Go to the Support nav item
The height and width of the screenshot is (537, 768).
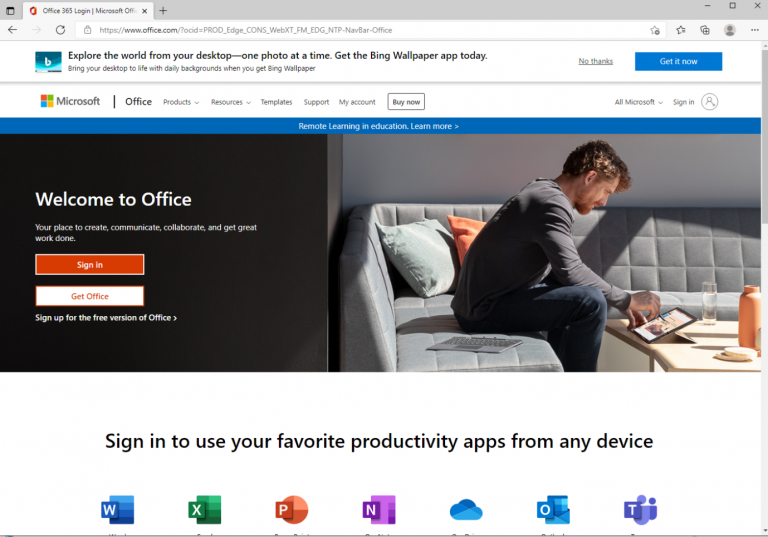coord(316,102)
